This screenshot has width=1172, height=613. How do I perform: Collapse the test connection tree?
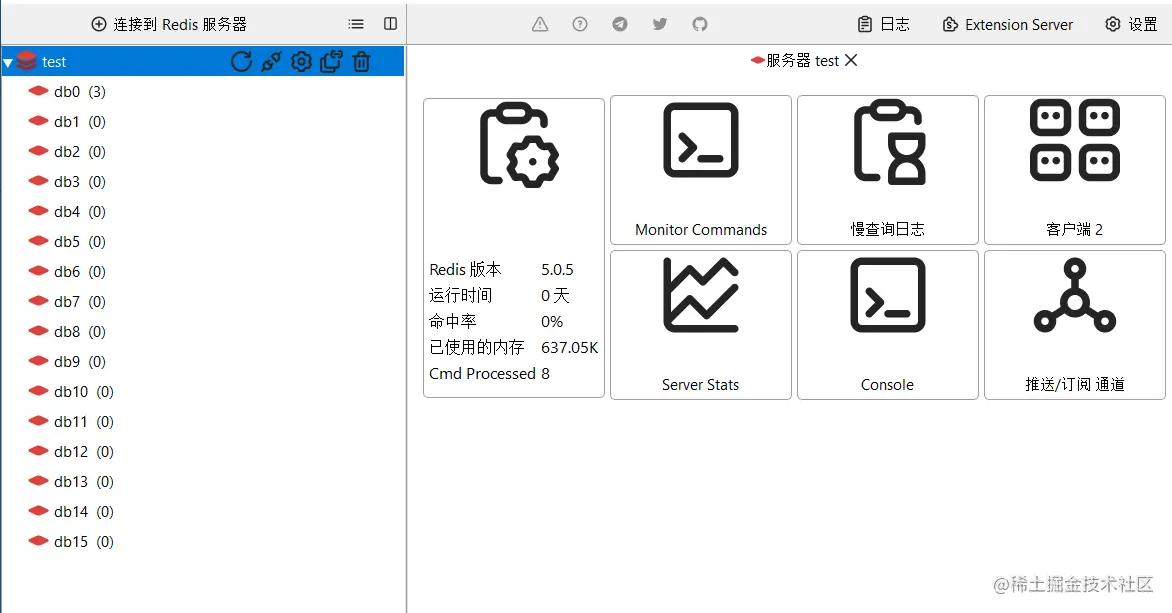coord(7,62)
